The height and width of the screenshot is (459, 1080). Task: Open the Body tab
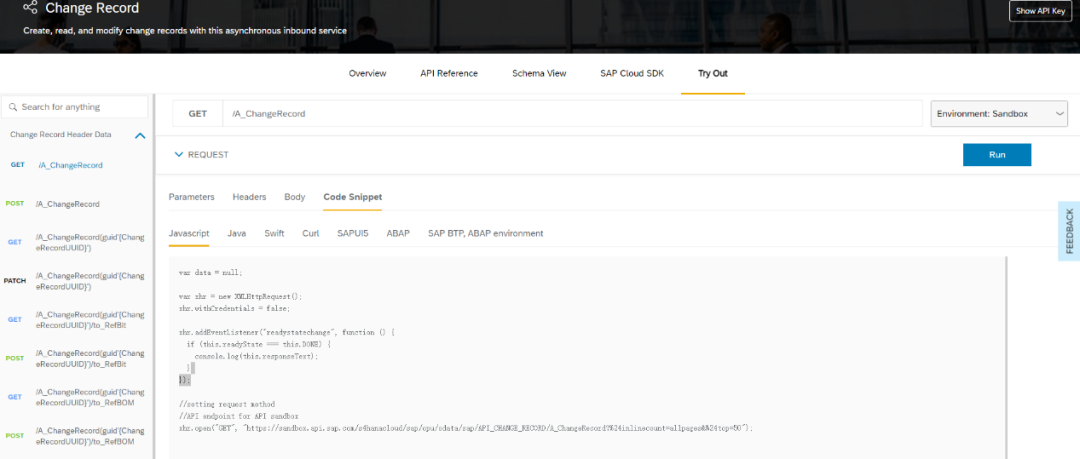pos(295,197)
